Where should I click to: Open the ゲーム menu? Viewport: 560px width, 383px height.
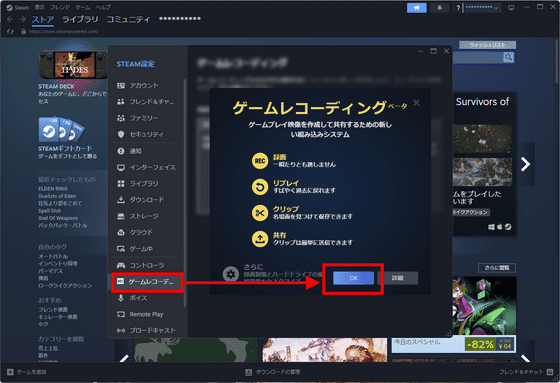coord(82,8)
